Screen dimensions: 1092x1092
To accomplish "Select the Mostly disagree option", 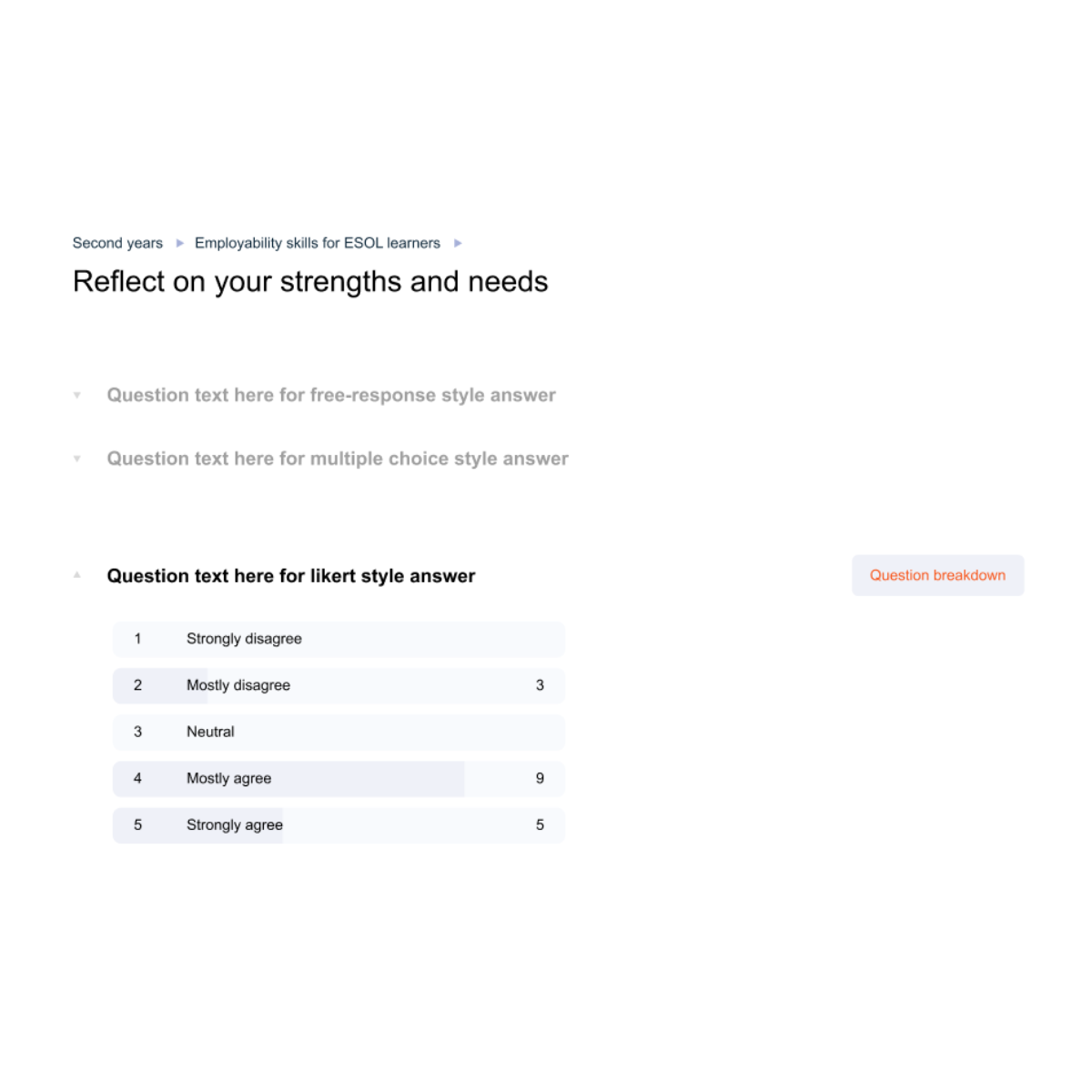I will (x=339, y=685).
